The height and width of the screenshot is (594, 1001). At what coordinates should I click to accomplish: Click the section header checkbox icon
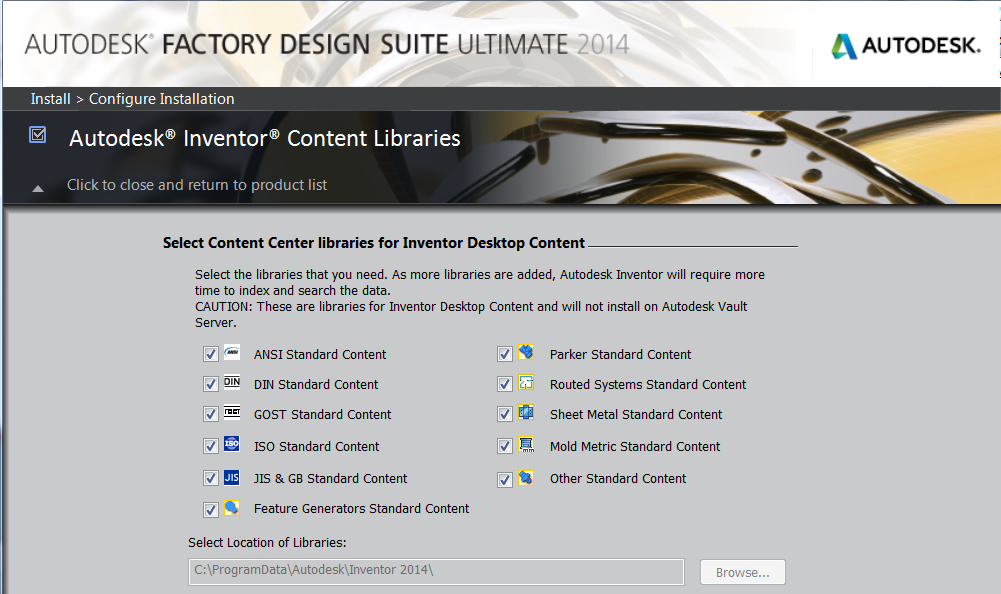37,134
